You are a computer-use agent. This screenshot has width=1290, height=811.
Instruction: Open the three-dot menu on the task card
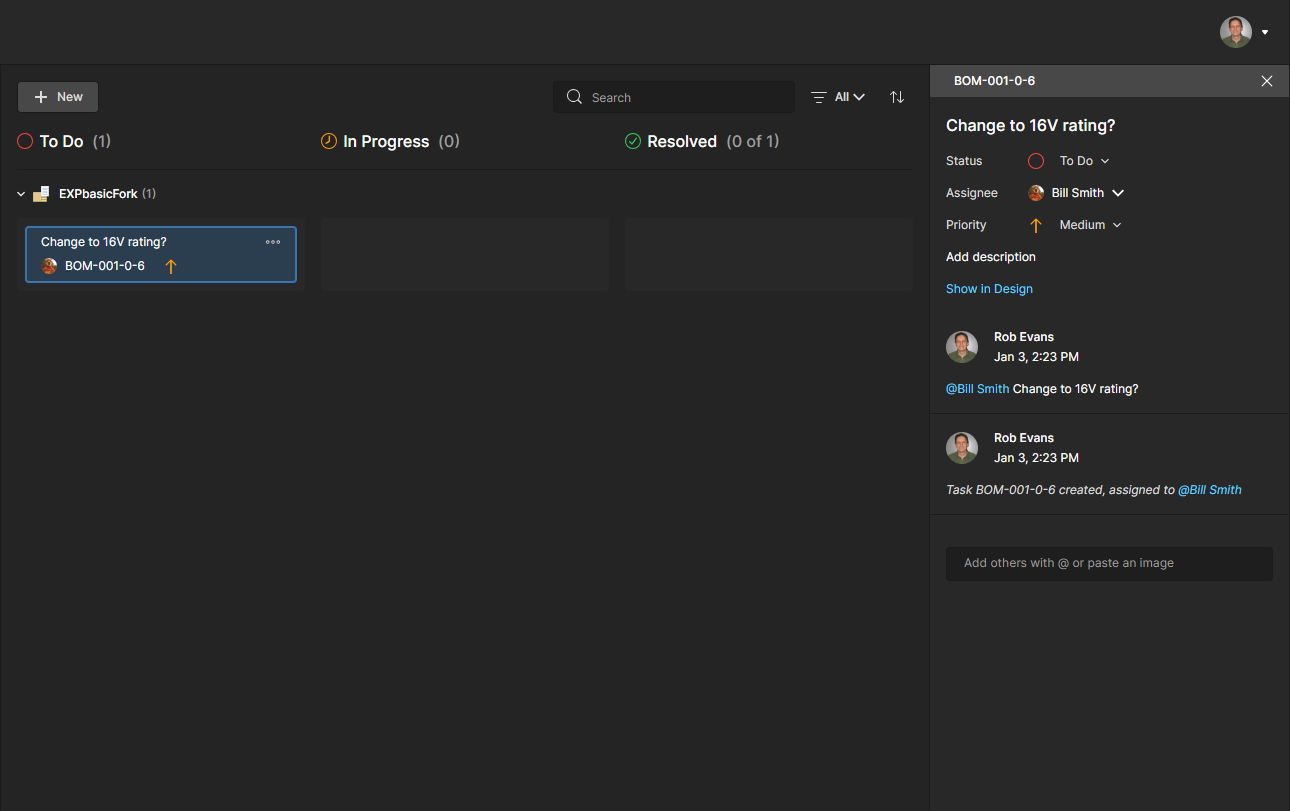(273, 242)
